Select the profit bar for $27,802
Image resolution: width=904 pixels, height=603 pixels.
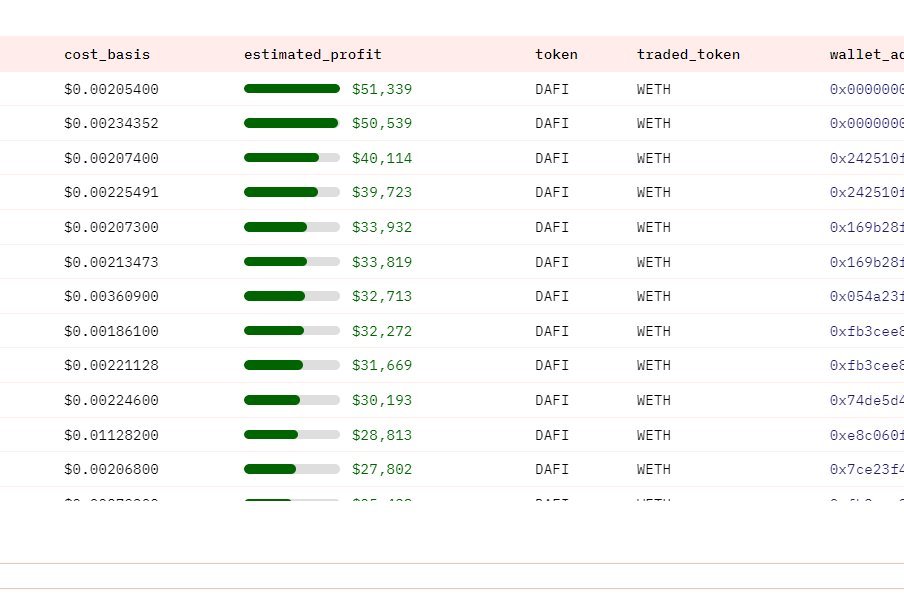[x=292, y=470]
